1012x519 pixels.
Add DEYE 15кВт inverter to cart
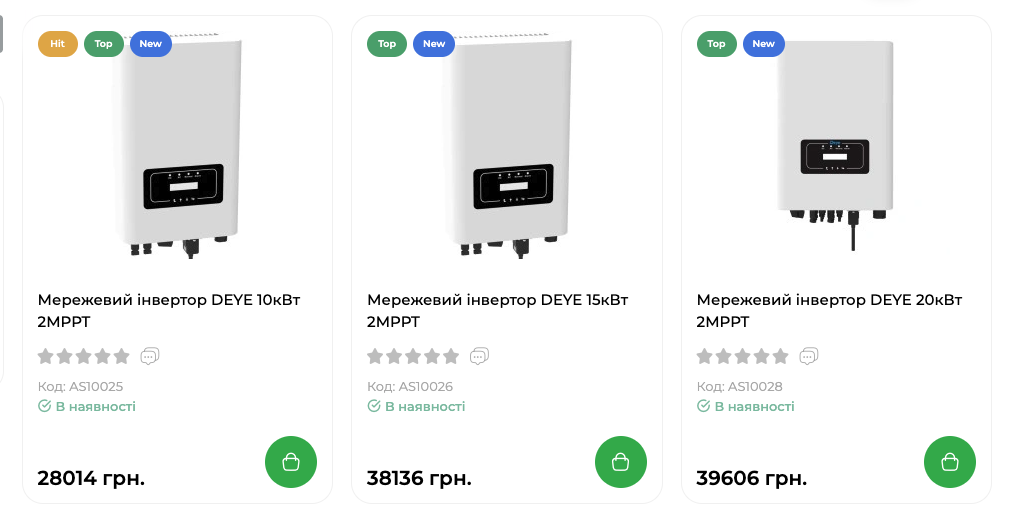pyautogui.click(x=620, y=462)
